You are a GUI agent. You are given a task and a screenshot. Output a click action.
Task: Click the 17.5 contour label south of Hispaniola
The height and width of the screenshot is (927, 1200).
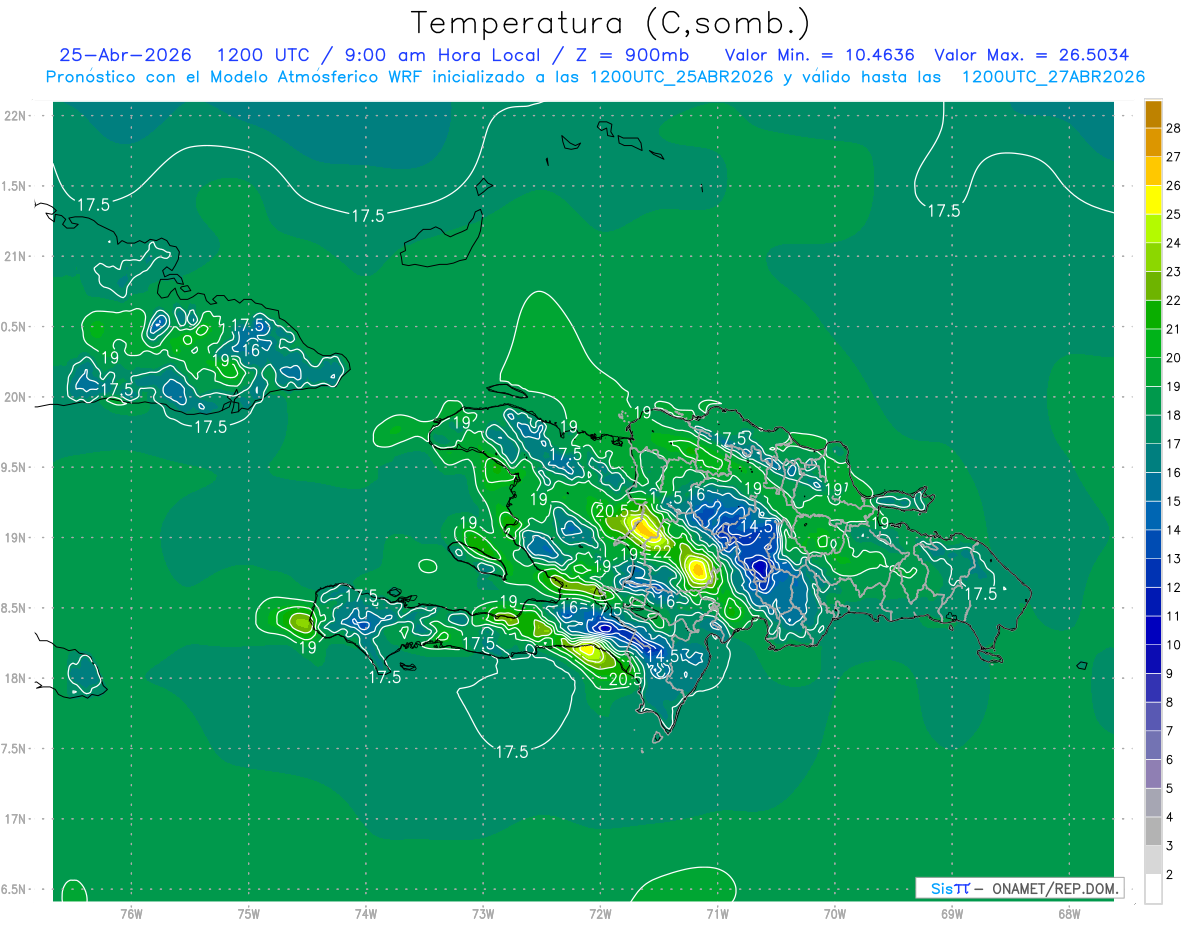click(x=512, y=752)
